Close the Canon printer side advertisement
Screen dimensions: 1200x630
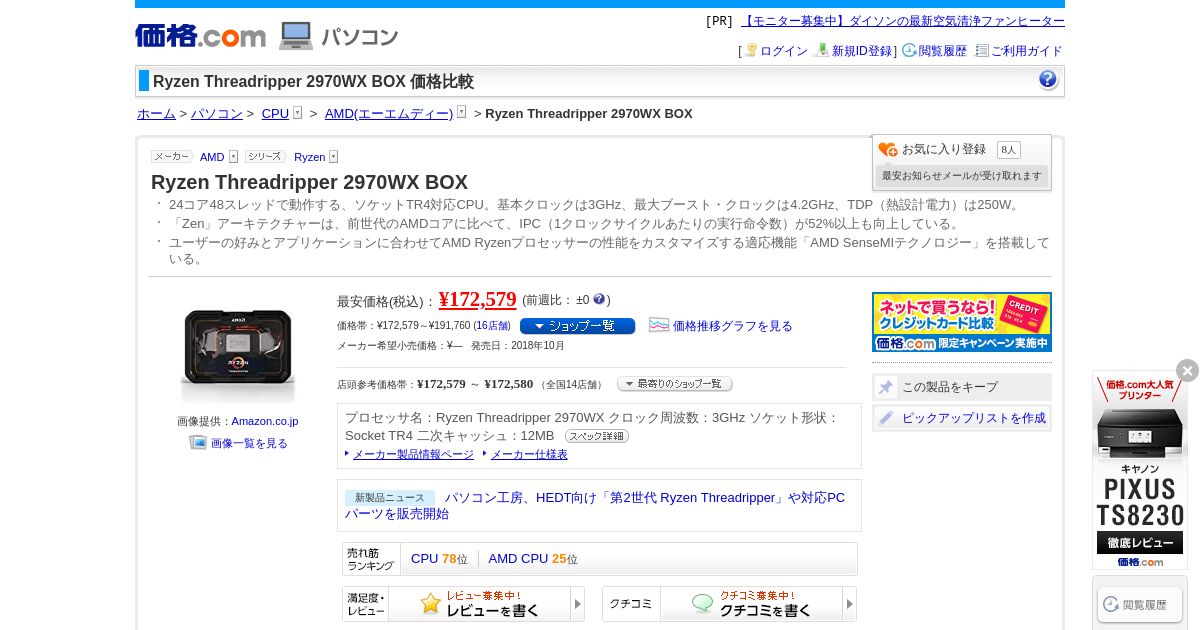pos(1187,371)
